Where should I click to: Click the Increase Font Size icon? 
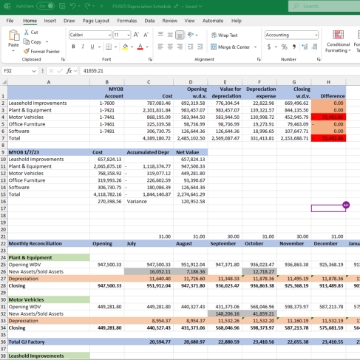point(136,35)
